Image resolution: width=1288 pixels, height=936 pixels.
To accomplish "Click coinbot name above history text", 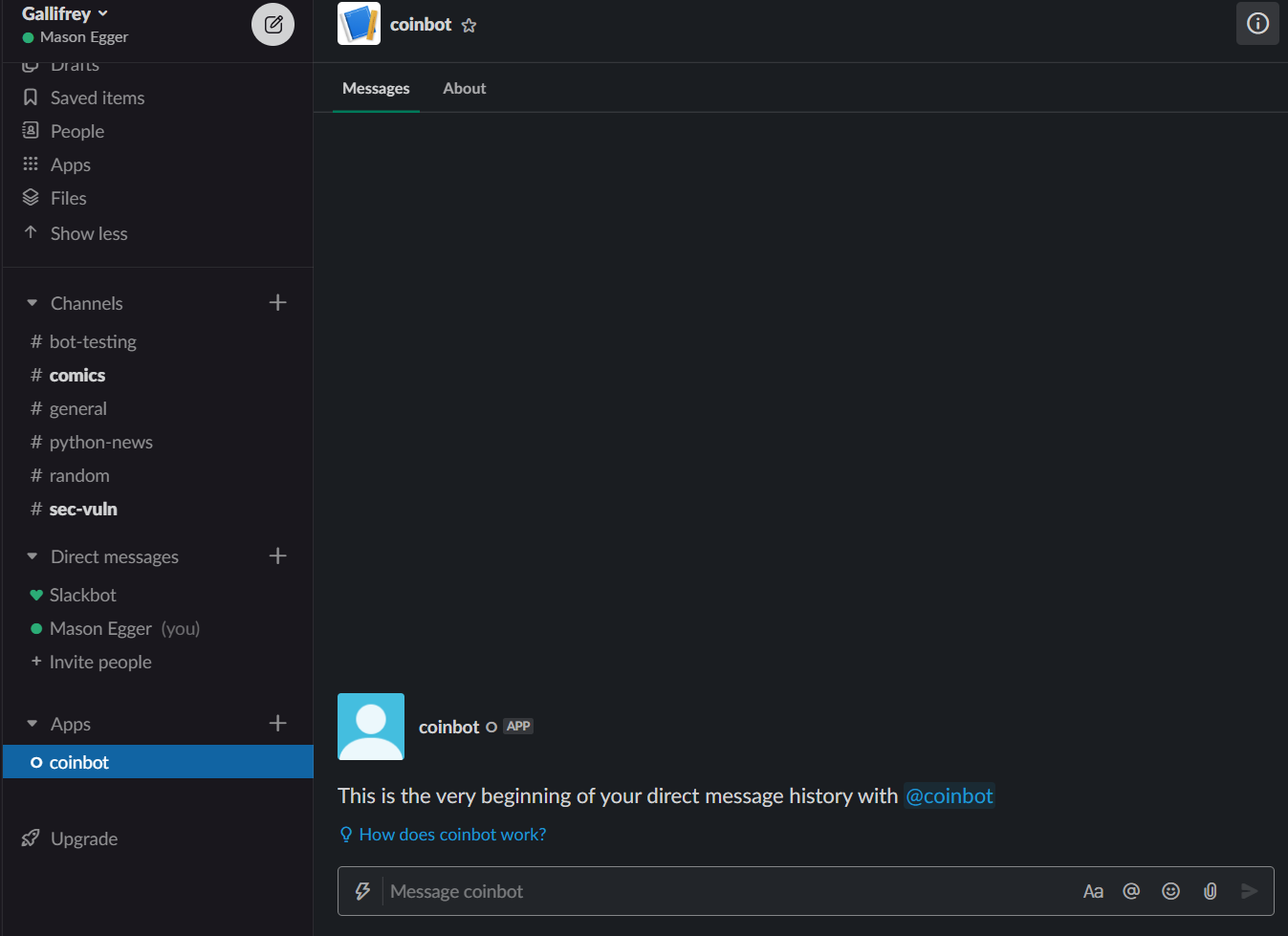I will pyautogui.click(x=448, y=727).
